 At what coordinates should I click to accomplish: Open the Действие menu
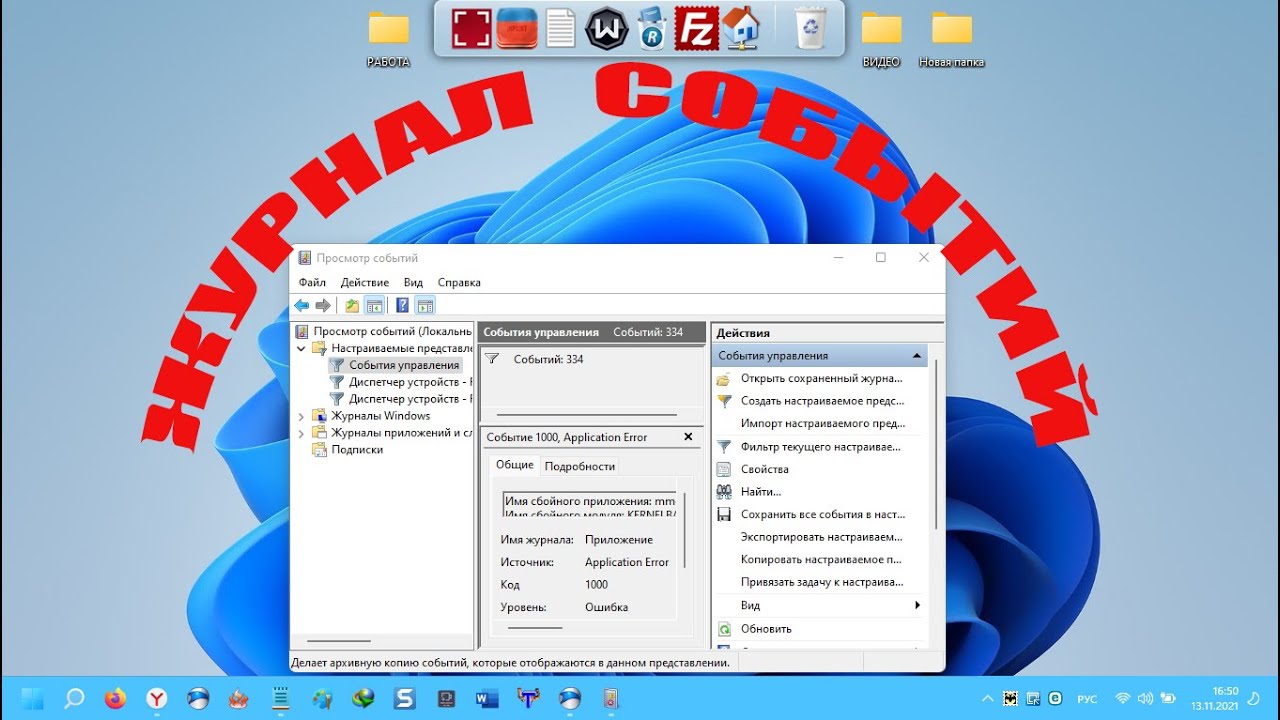365,283
